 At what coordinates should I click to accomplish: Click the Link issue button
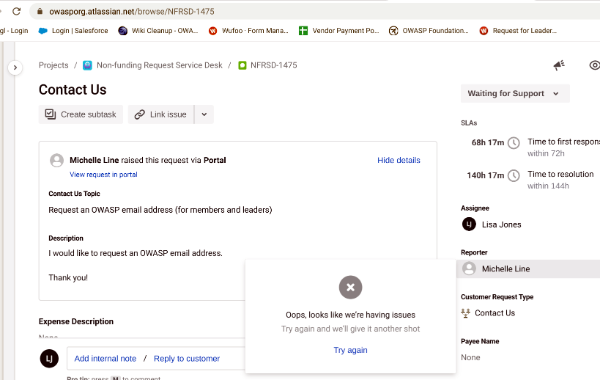[161, 114]
